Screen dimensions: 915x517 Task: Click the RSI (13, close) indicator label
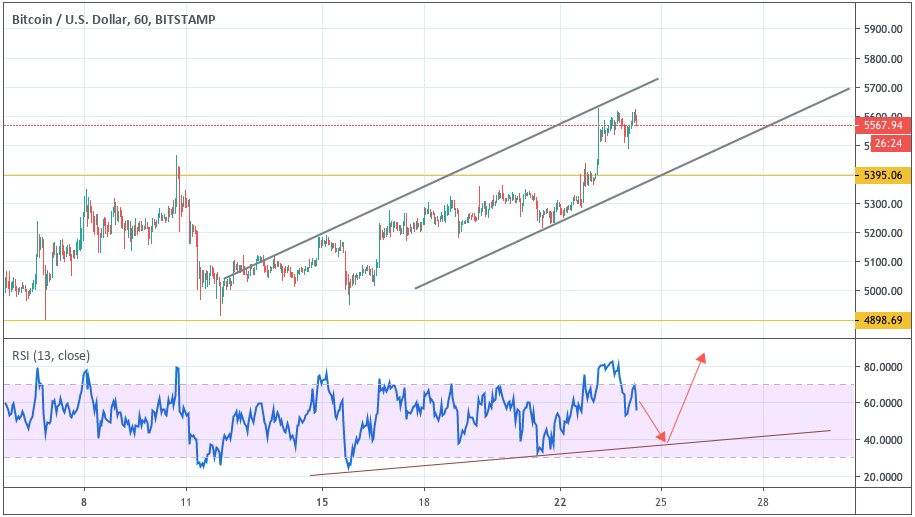pyautogui.click(x=51, y=355)
